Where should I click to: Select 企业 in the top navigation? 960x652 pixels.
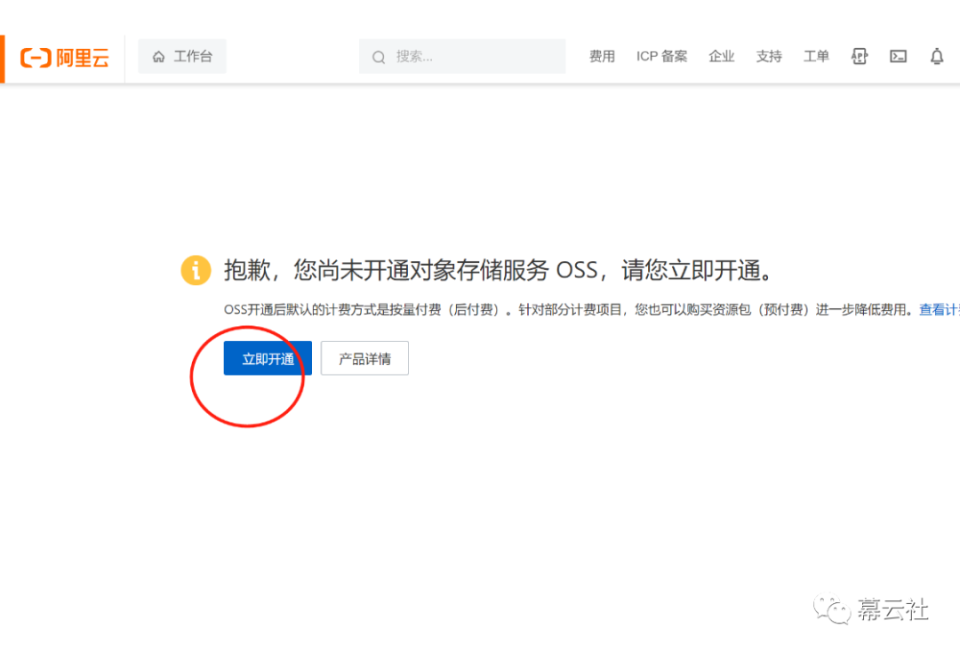coord(721,56)
